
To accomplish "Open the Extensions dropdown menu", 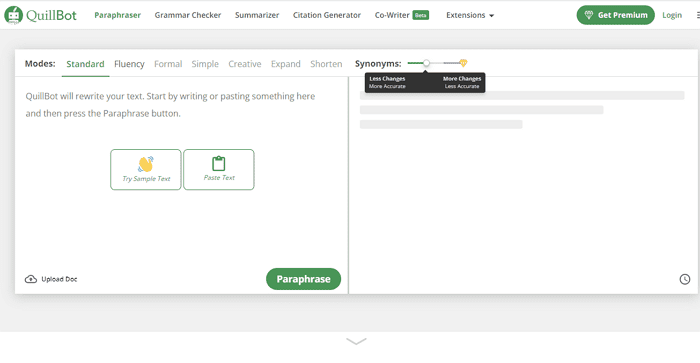I will 470,15.
